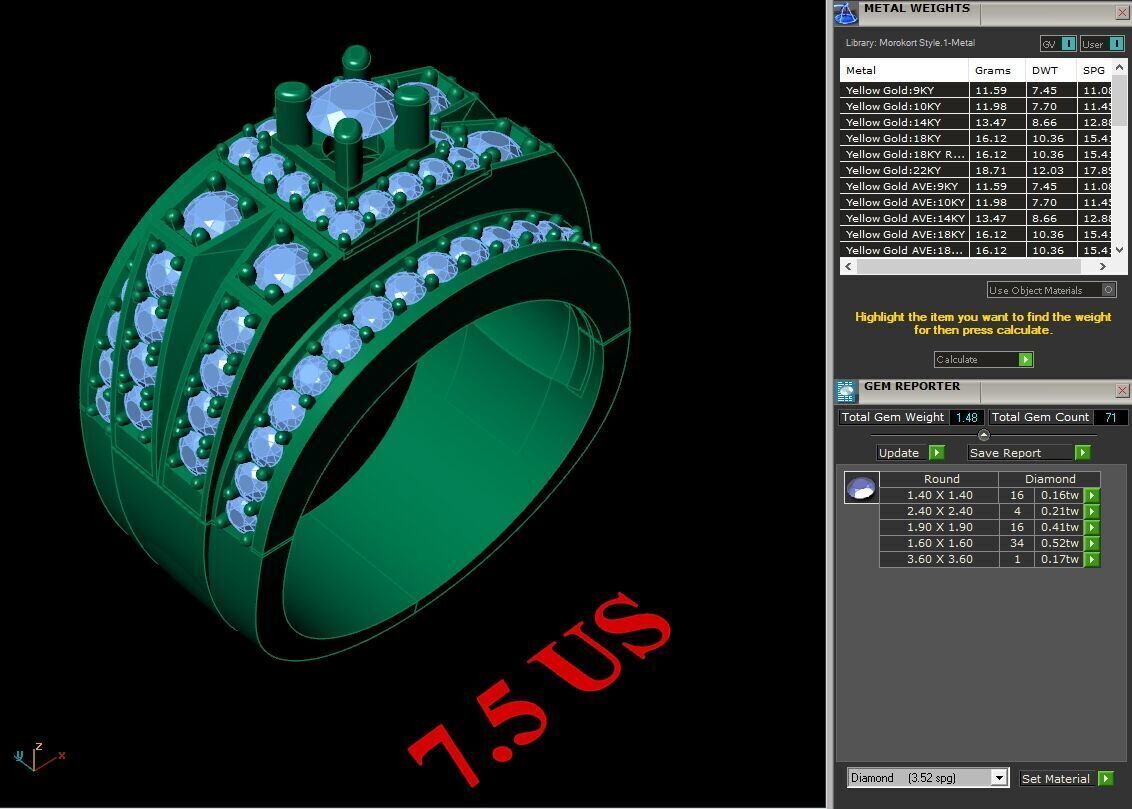Select the 1.90 X 1.90 gem size cell
The width and height of the screenshot is (1132, 809).
click(939, 527)
